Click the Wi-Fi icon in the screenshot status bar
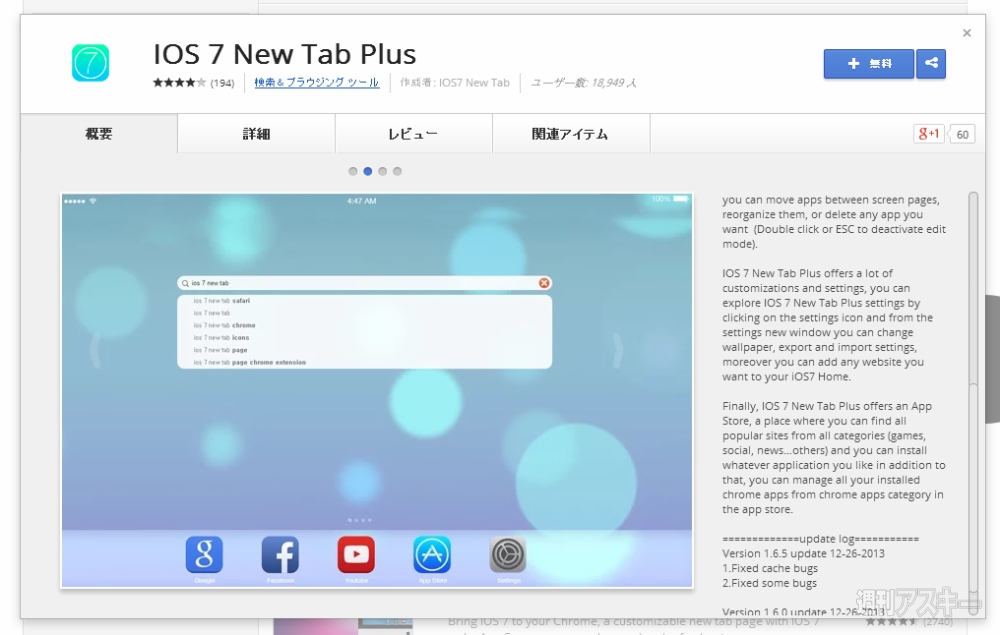Screen dimensions: 1000x635 [92, 201]
